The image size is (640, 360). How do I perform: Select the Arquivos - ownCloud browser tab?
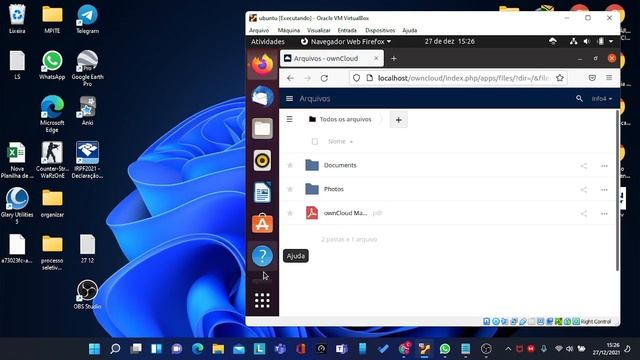tap(331, 59)
